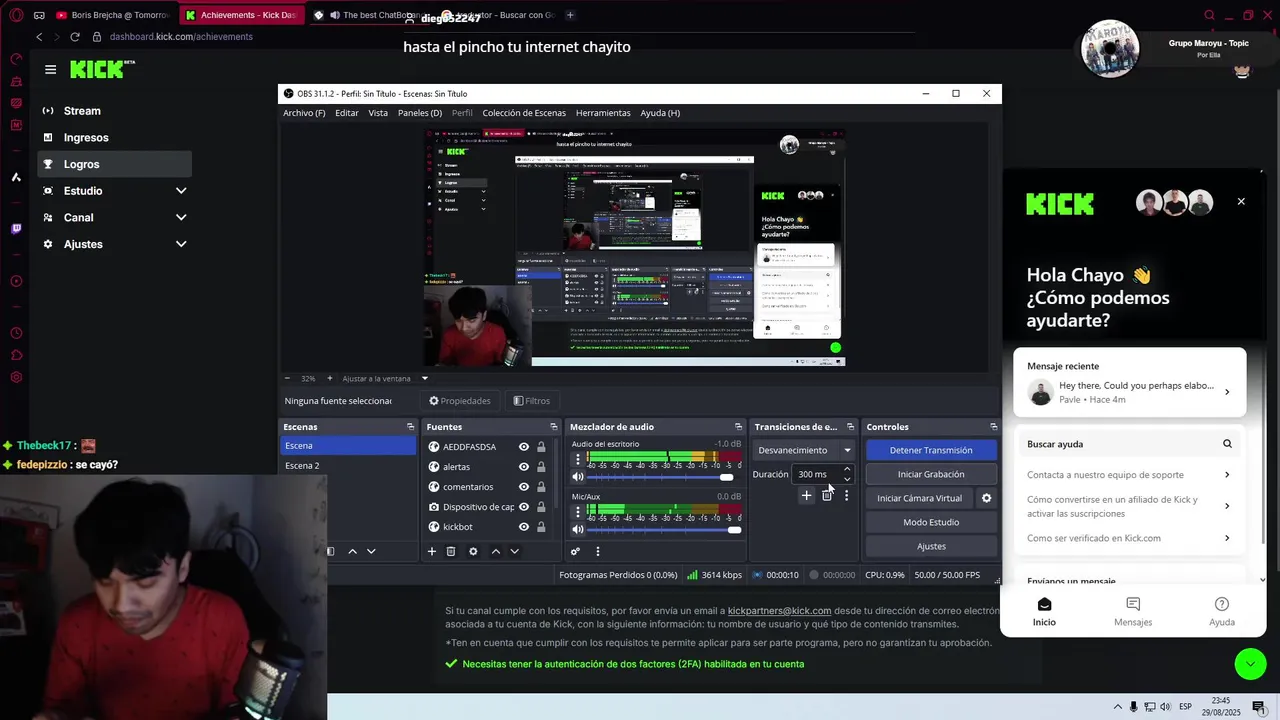Screen dimensions: 1280x720
Task: Open virtual camera settings gear
Action: pos(986,498)
